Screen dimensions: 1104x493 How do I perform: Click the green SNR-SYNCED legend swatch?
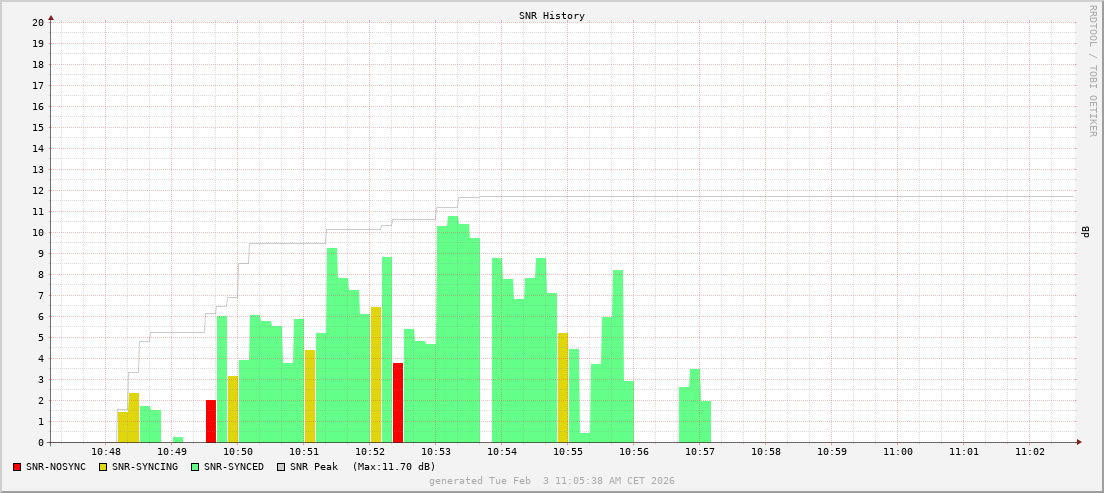(x=195, y=467)
